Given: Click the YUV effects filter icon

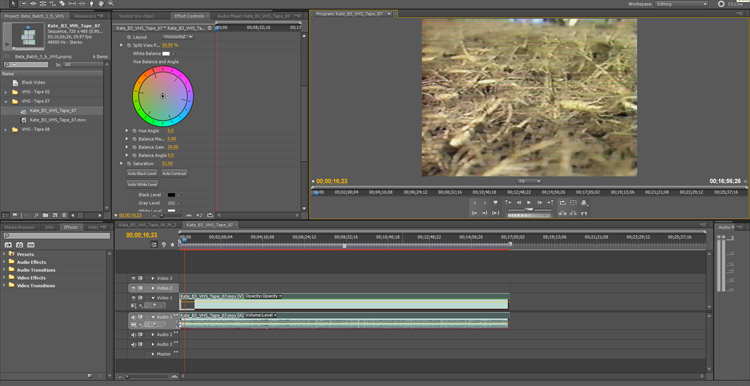Looking at the screenshot, I should [x=31, y=244].
